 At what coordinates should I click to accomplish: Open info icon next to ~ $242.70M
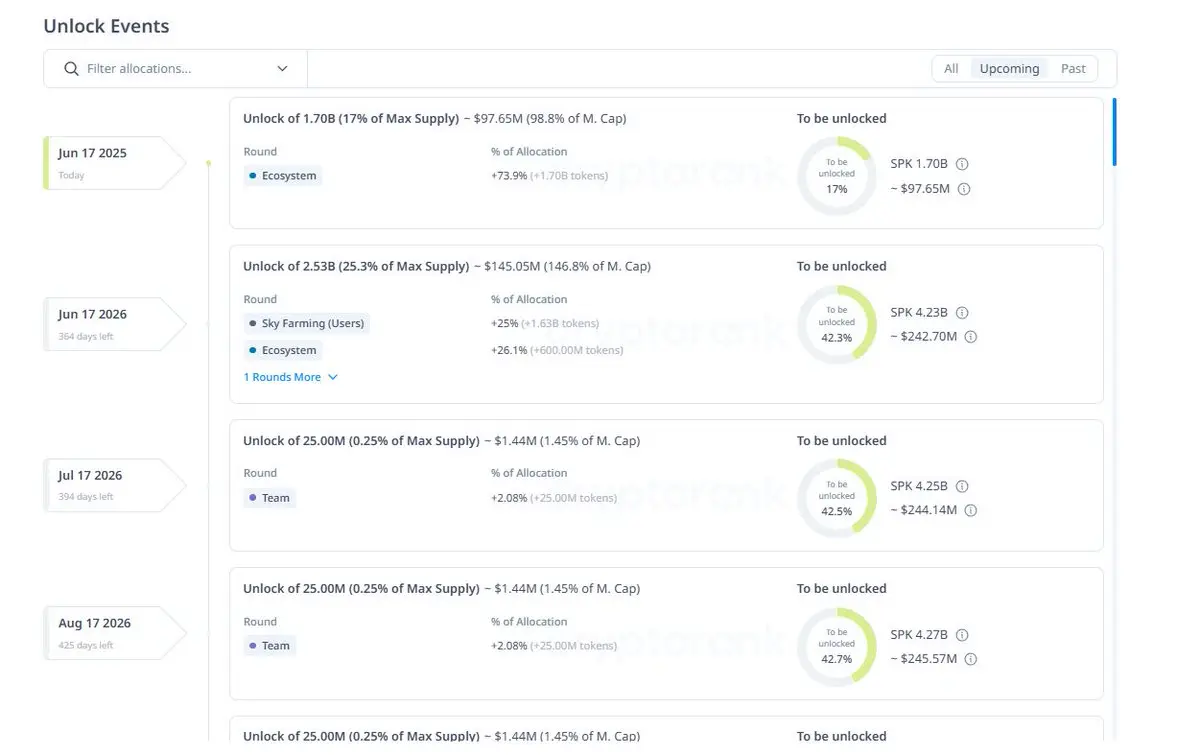(970, 337)
